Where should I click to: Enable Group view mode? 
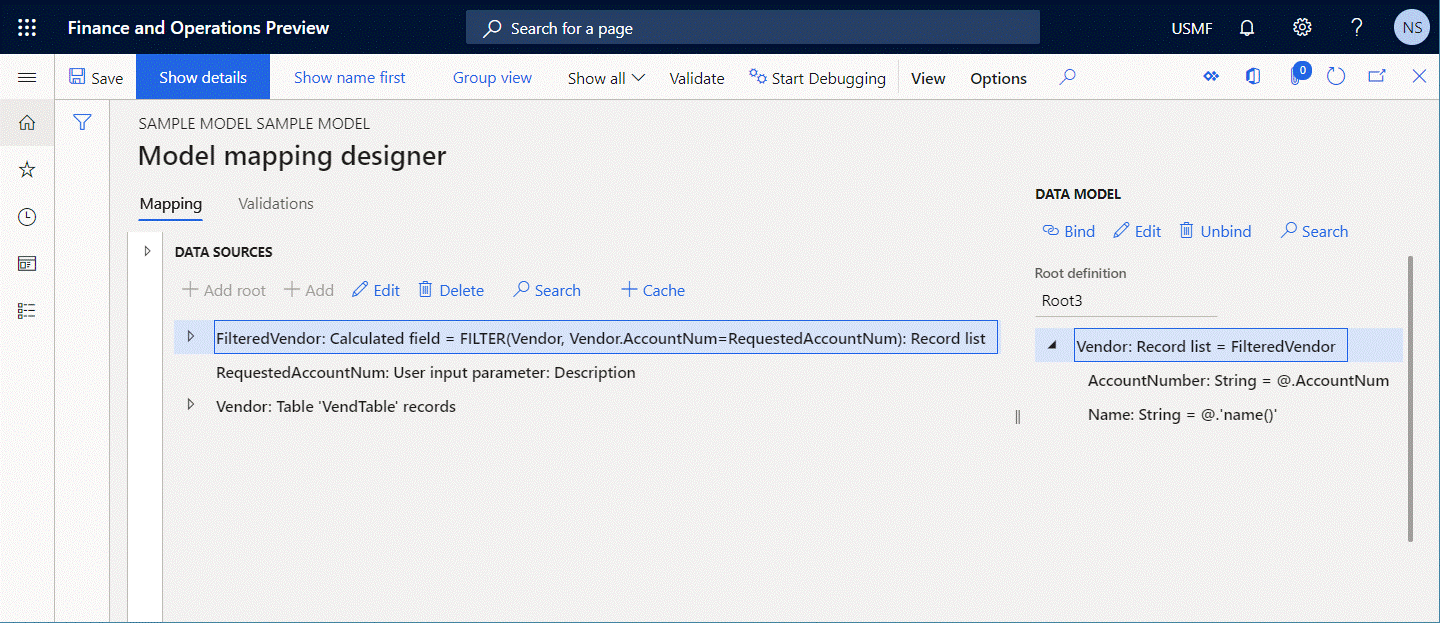tap(492, 77)
